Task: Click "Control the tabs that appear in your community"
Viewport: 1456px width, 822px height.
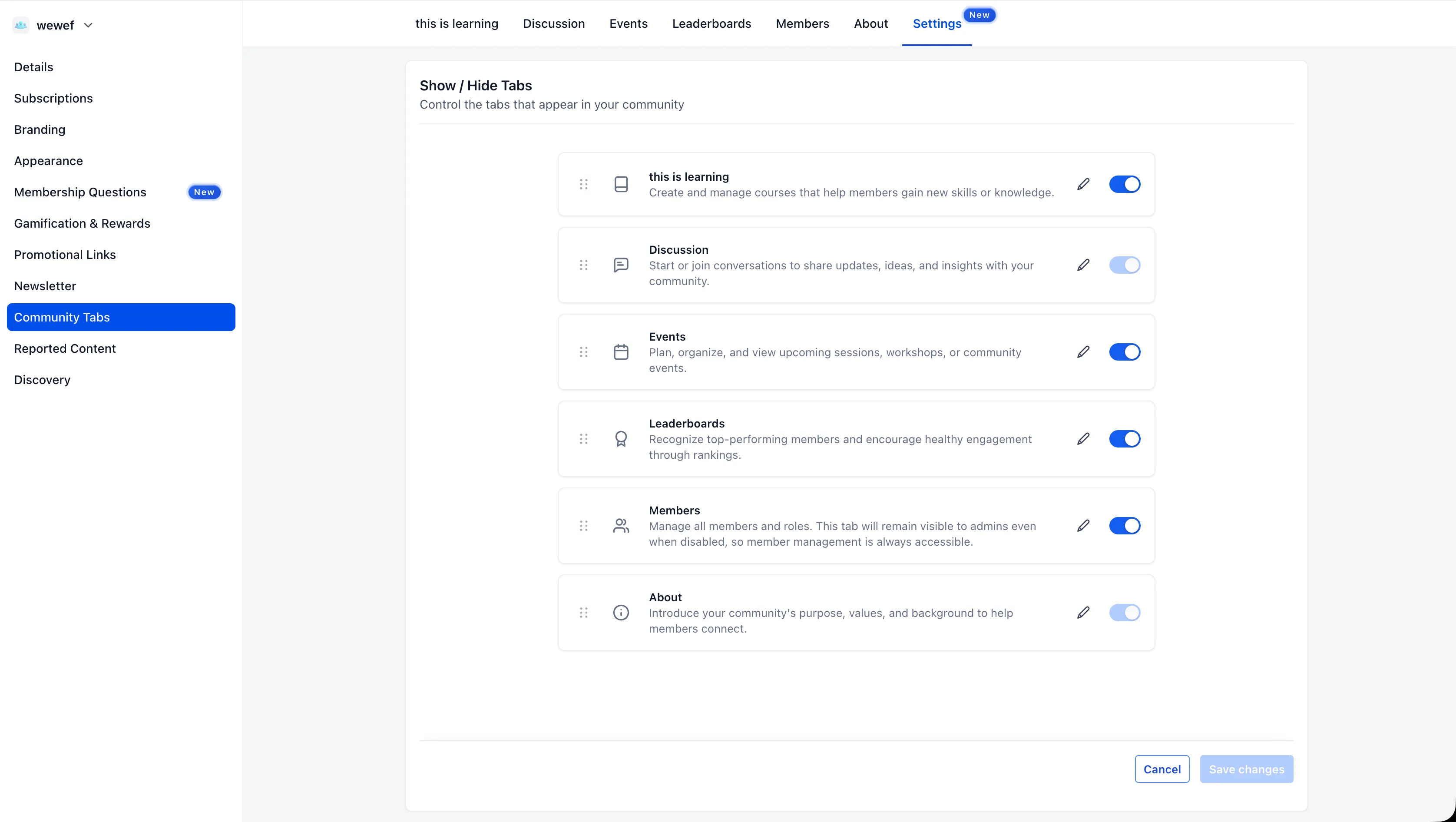Action: pyautogui.click(x=552, y=105)
